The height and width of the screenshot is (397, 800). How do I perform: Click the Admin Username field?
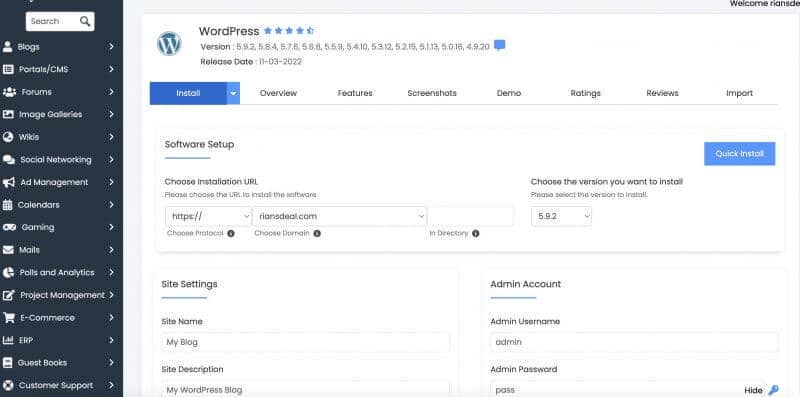click(x=634, y=342)
